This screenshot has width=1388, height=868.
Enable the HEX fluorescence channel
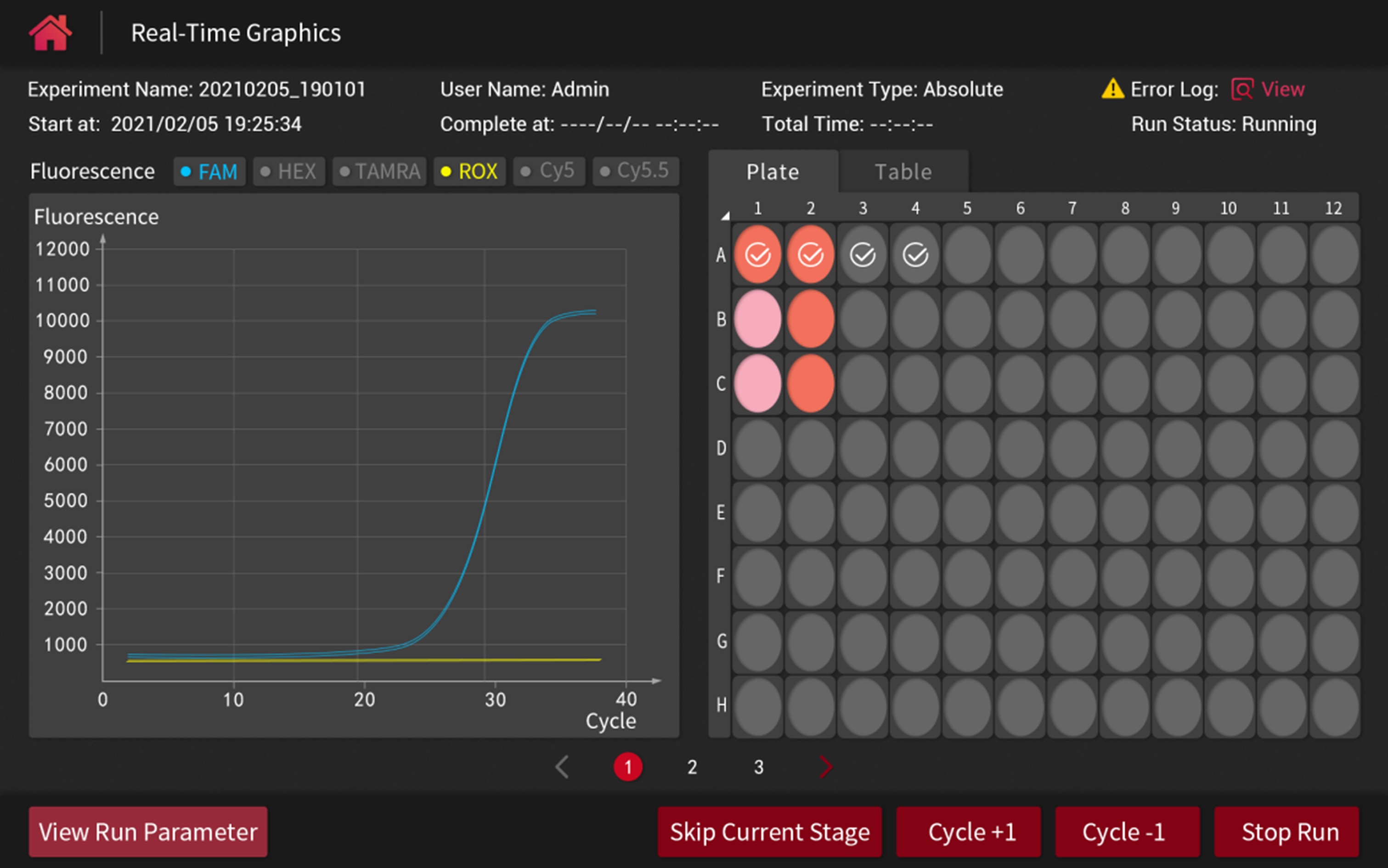click(x=288, y=171)
